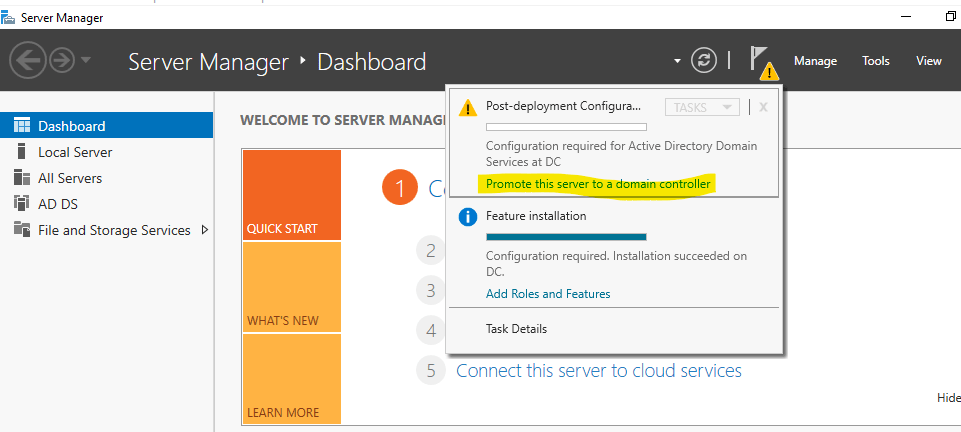Image resolution: width=961 pixels, height=432 pixels.
Task: Open navigation history dropdown arrow
Action: pos(86,61)
